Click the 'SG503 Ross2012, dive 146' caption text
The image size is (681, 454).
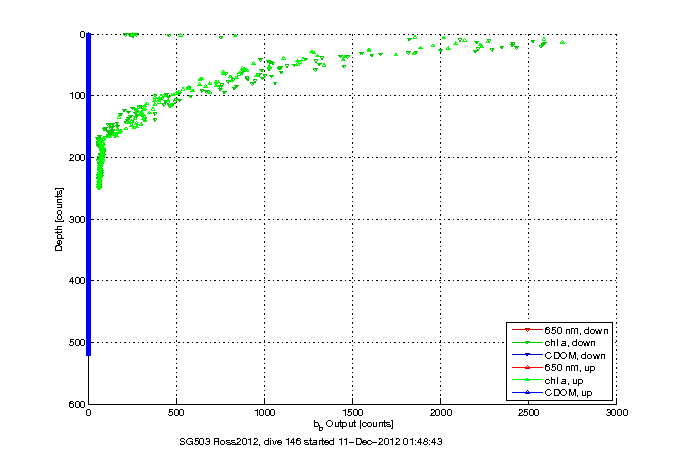(x=240, y=442)
